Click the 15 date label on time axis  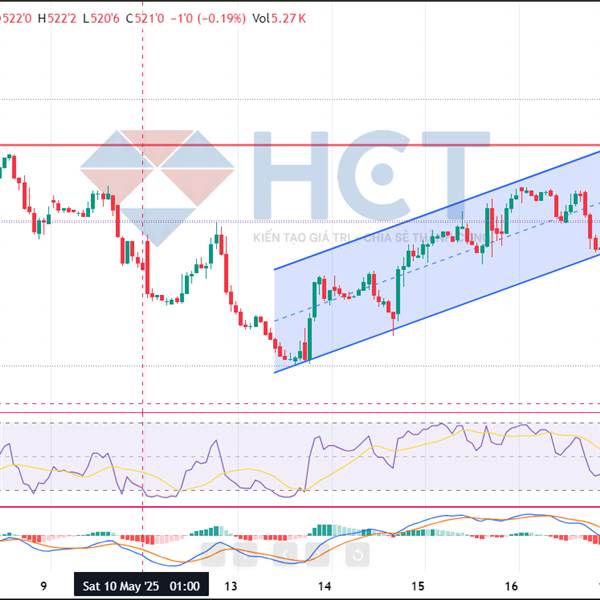(418, 586)
